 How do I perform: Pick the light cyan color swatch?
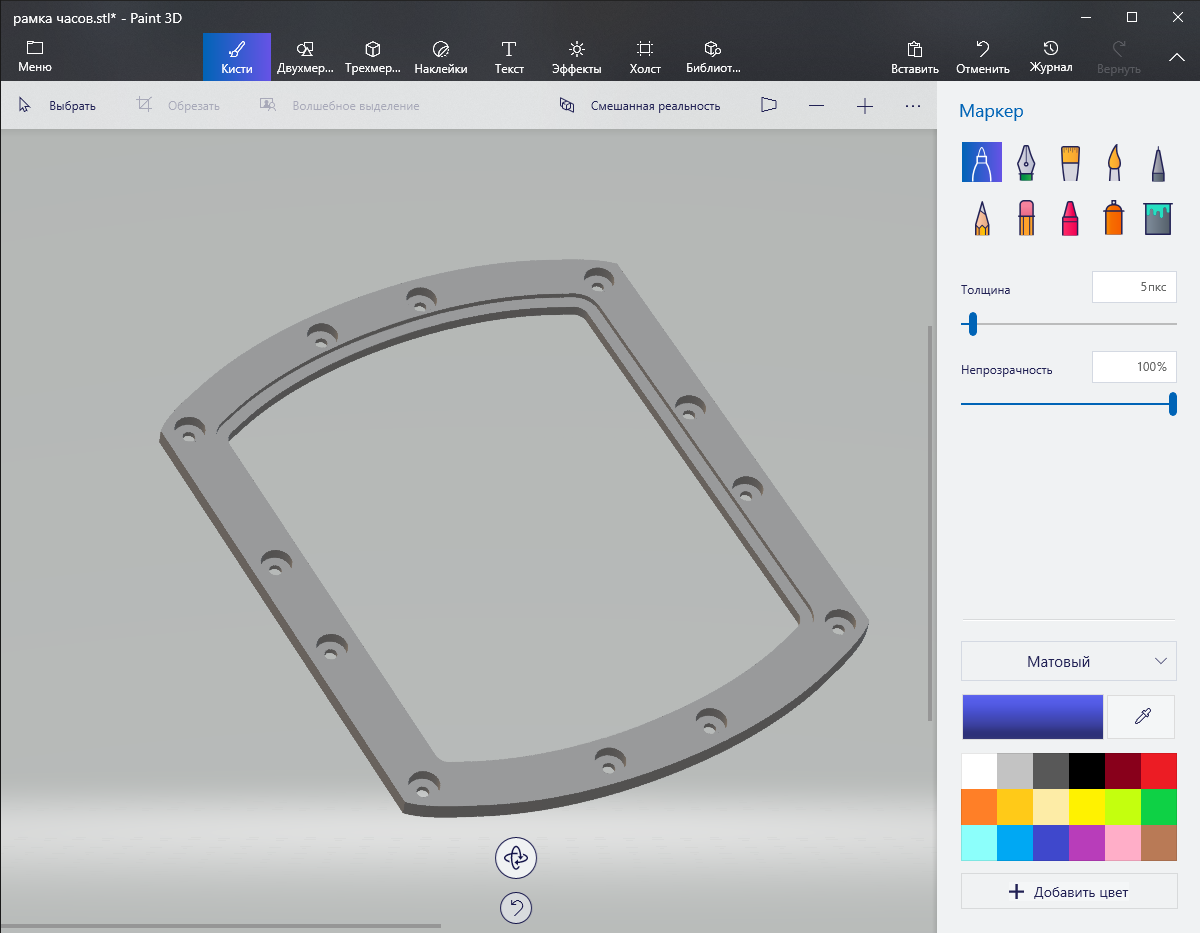(979, 843)
